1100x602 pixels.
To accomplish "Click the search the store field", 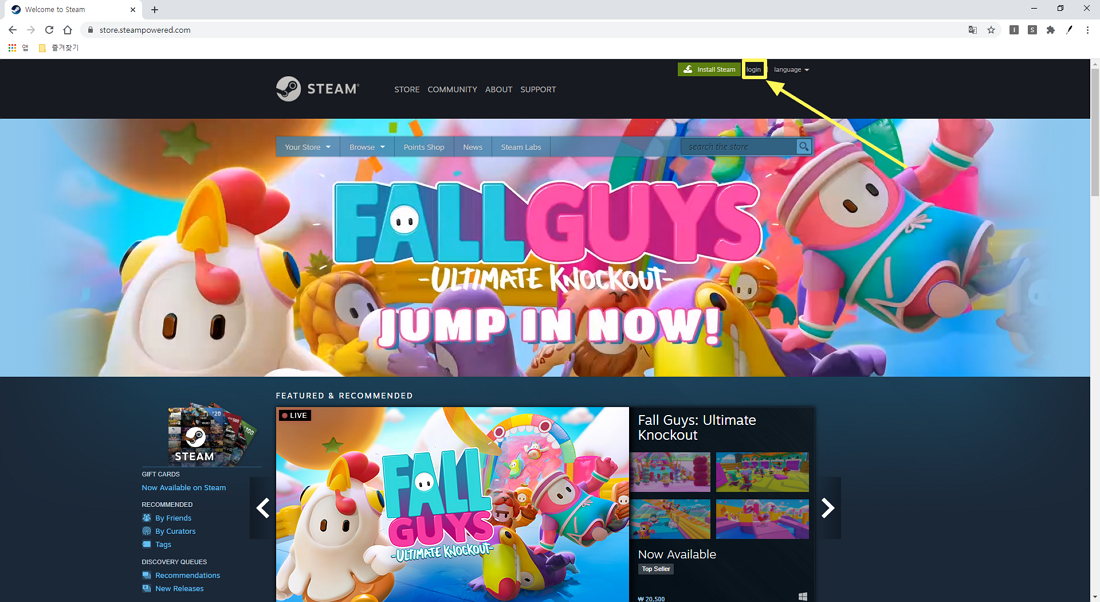I will pyautogui.click(x=739, y=147).
